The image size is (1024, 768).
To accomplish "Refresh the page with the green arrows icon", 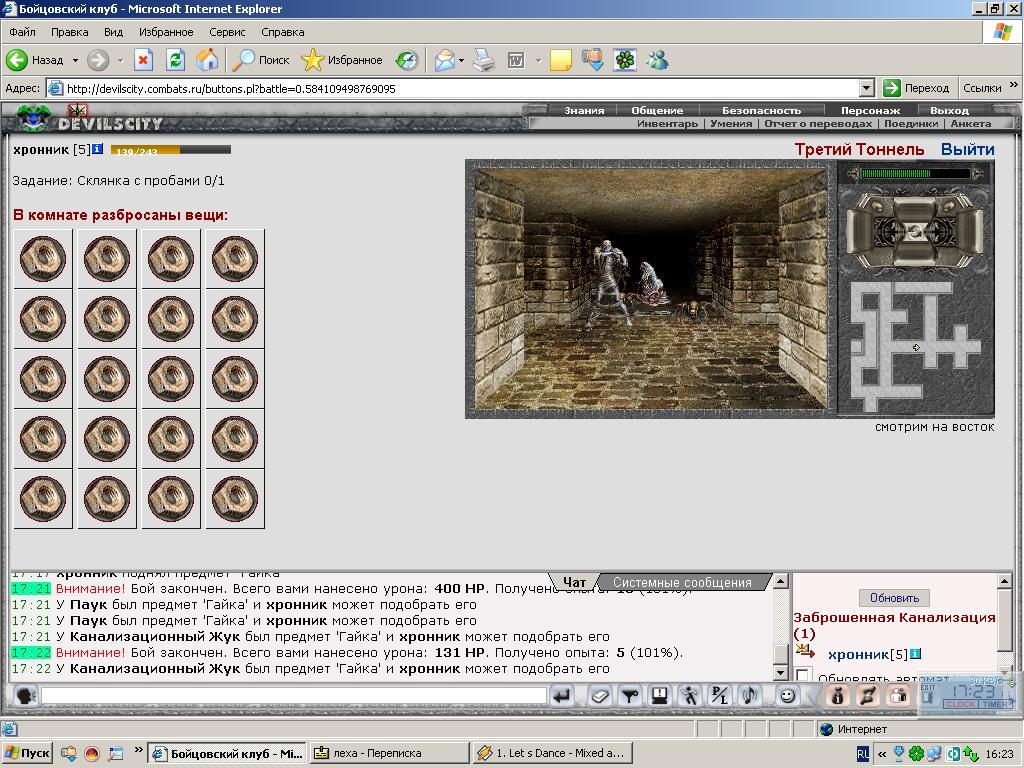I will (175, 60).
